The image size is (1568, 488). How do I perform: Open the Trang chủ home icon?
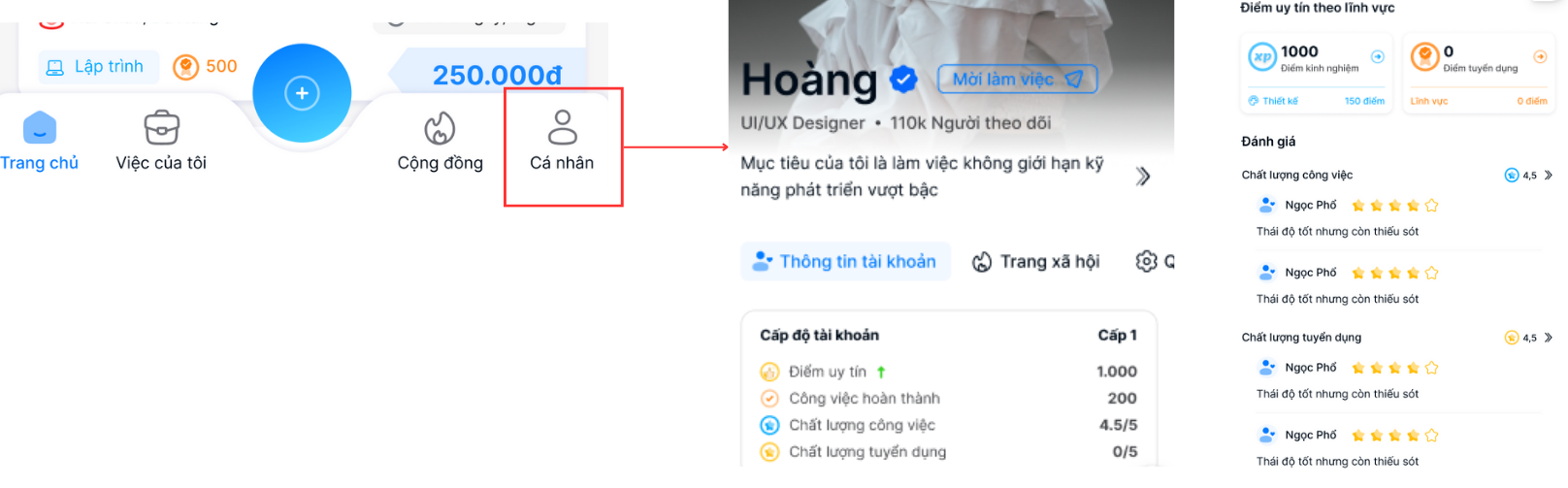[40, 127]
